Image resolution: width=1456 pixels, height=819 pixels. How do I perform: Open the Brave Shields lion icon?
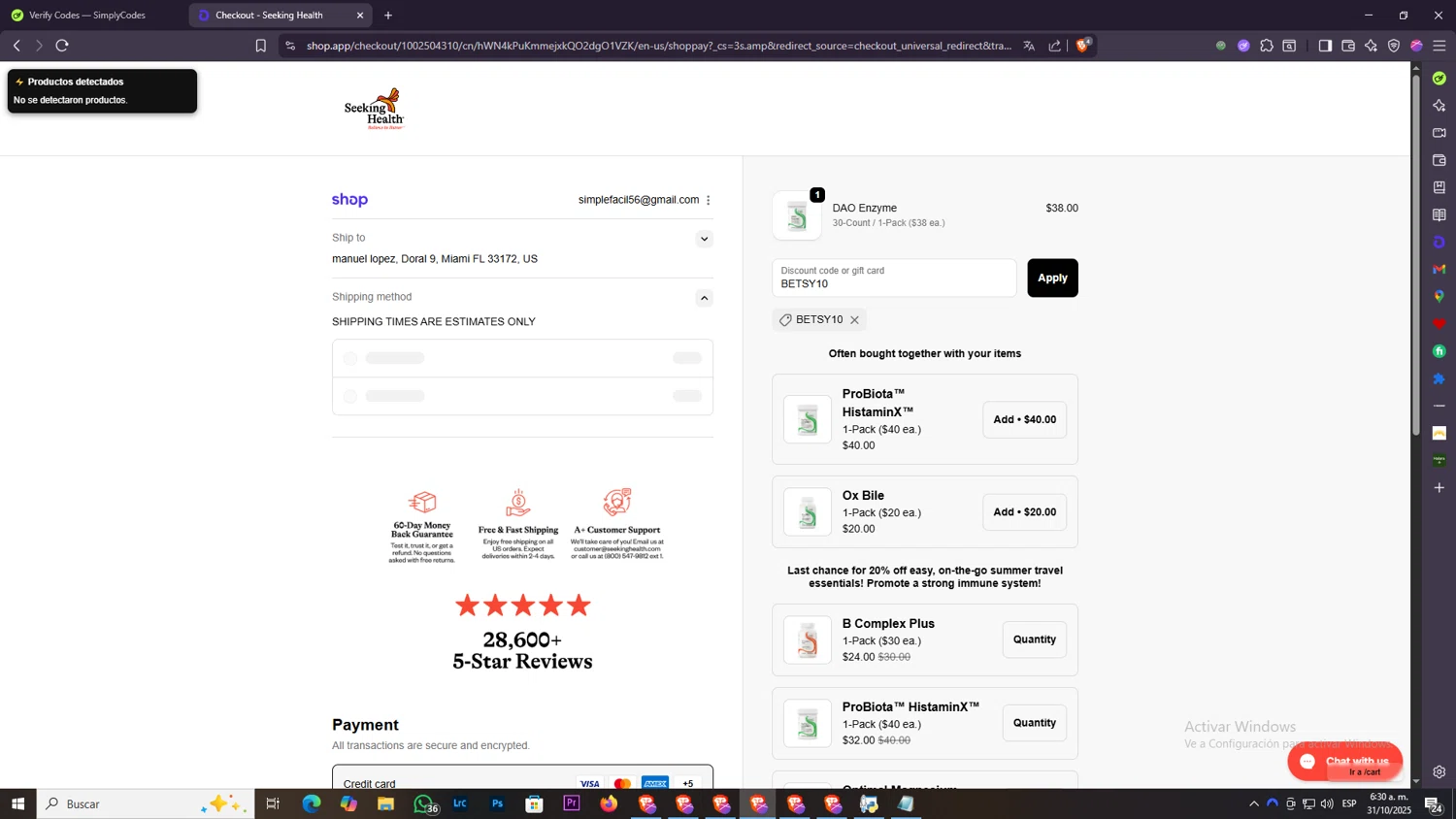point(1083,45)
